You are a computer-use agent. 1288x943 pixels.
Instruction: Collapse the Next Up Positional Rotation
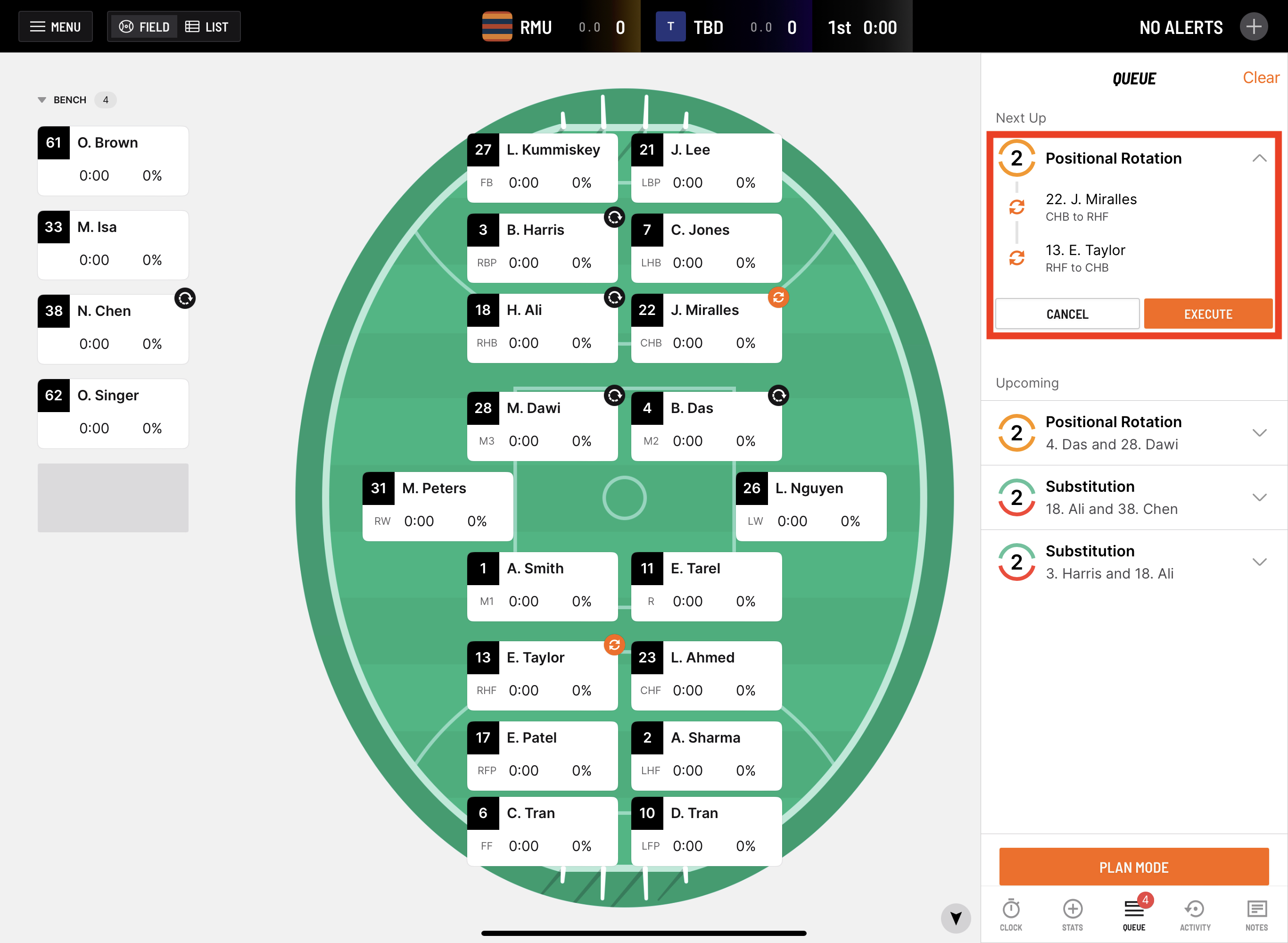click(x=1259, y=158)
